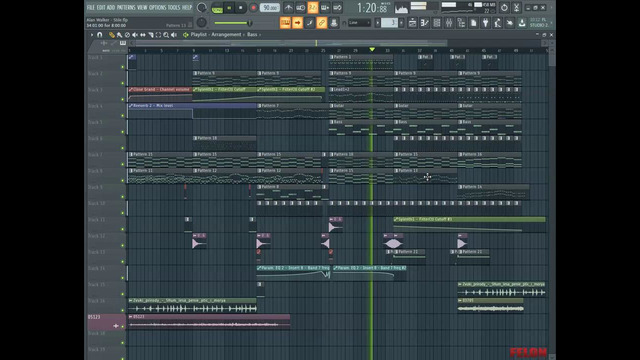Select the playlist paint brush tool

point(119,35)
